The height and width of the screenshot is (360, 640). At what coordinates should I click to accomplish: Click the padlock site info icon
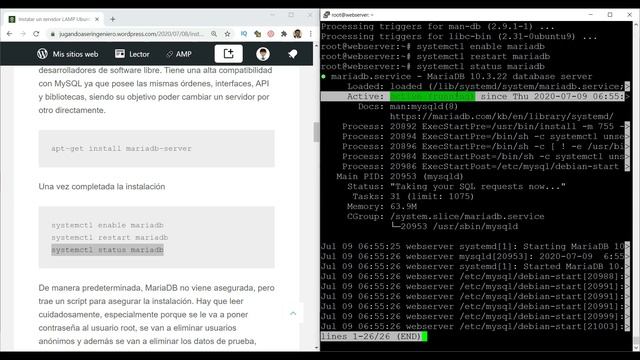[52, 34]
